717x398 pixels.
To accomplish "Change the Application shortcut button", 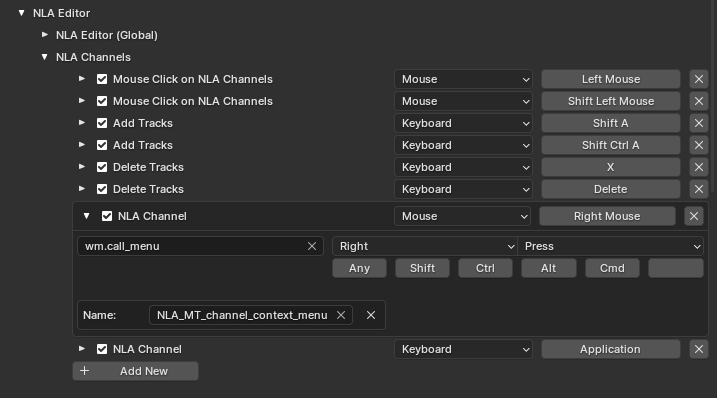I will [611, 349].
